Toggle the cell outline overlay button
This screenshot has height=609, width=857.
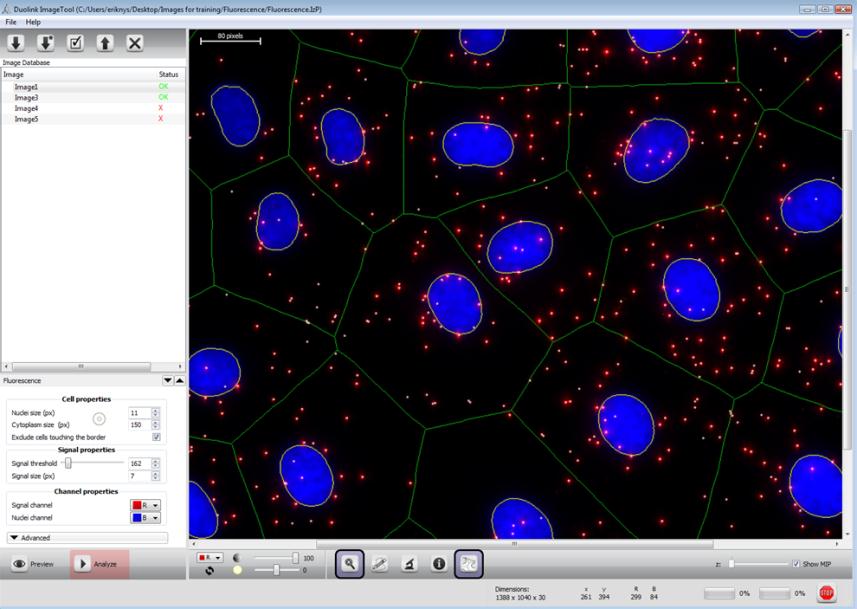click(469, 564)
